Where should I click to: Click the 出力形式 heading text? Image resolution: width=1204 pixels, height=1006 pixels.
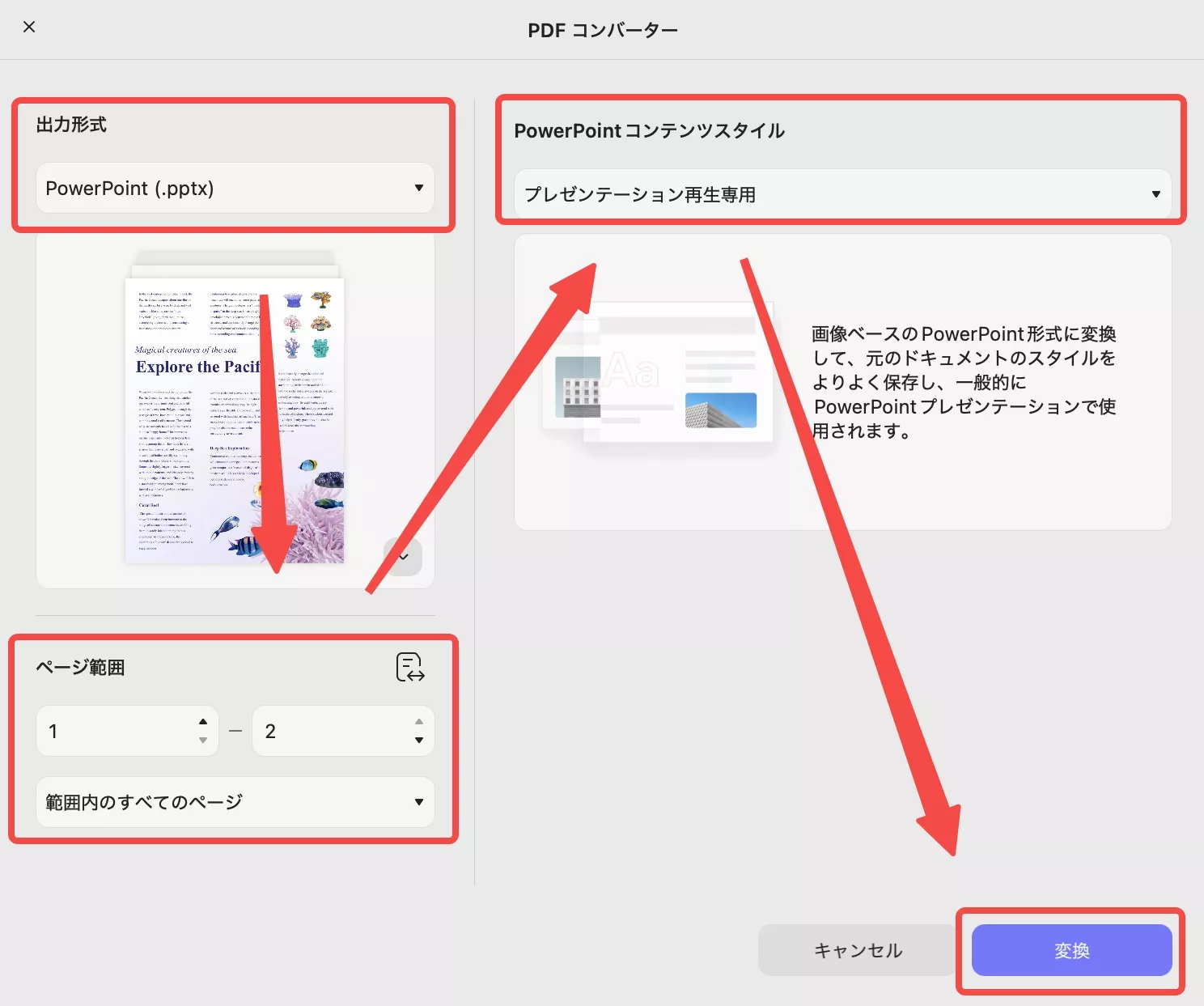71,125
